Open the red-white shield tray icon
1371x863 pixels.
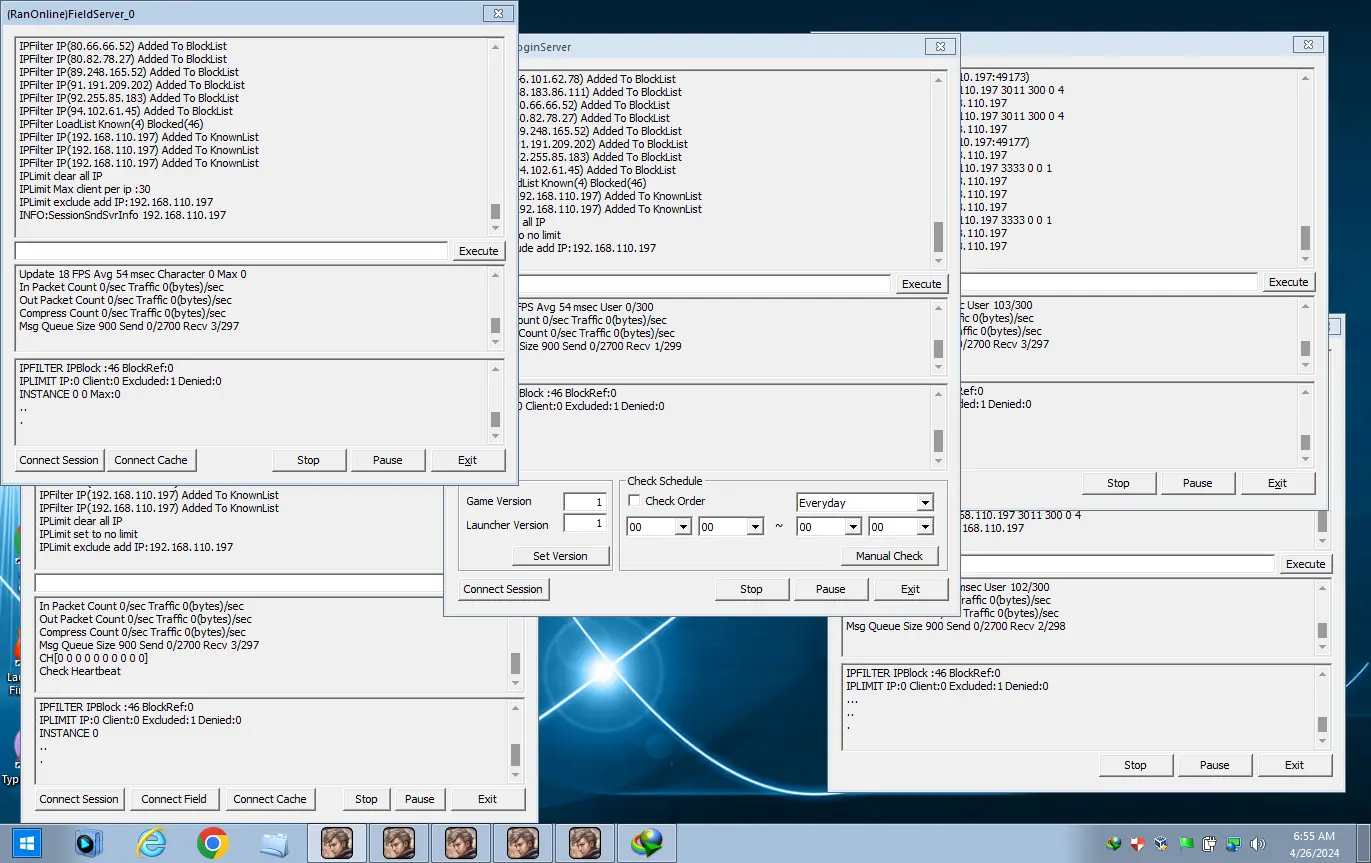(x=1137, y=844)
